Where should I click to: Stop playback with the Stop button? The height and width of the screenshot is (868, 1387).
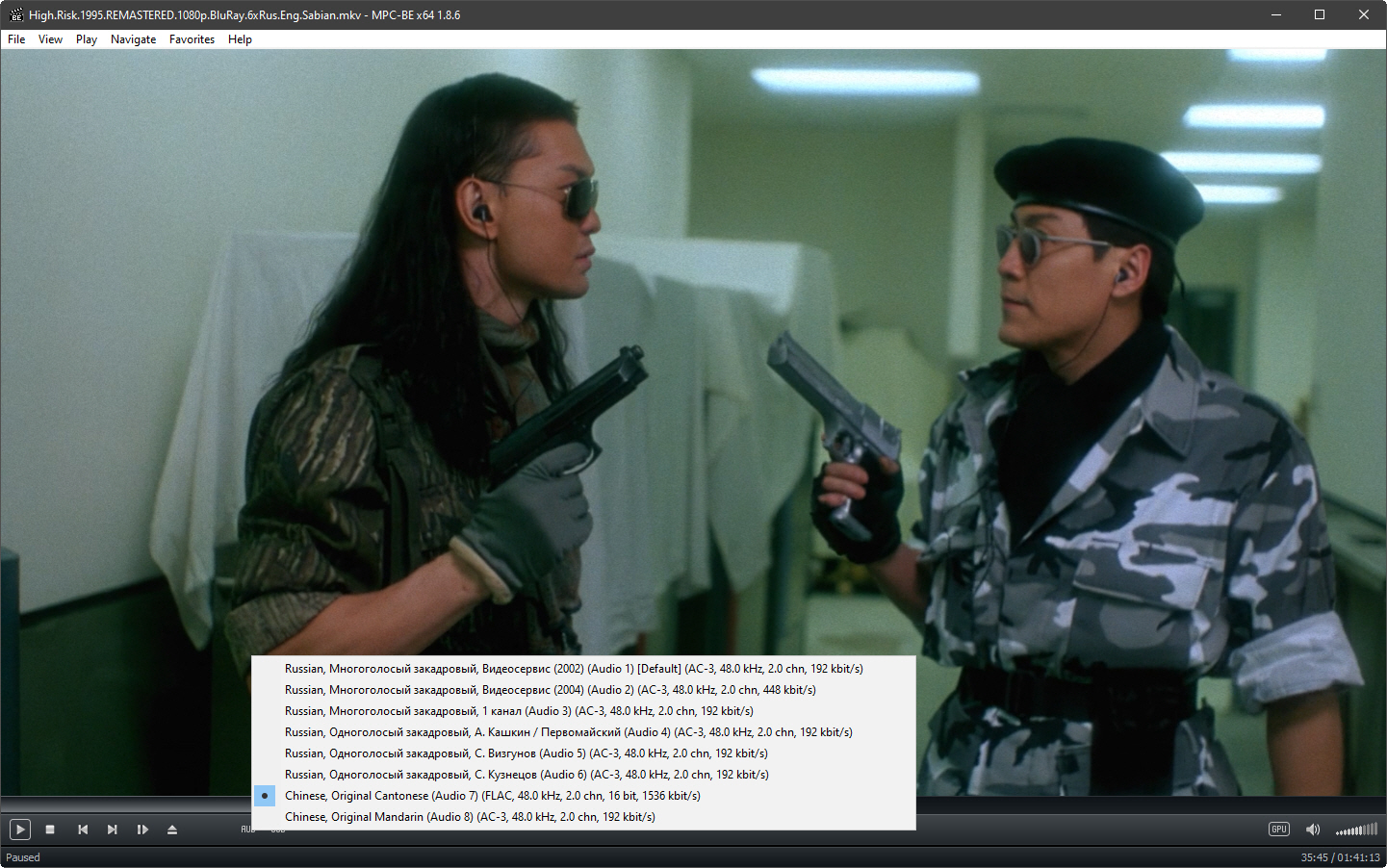(x=50, y=830)
